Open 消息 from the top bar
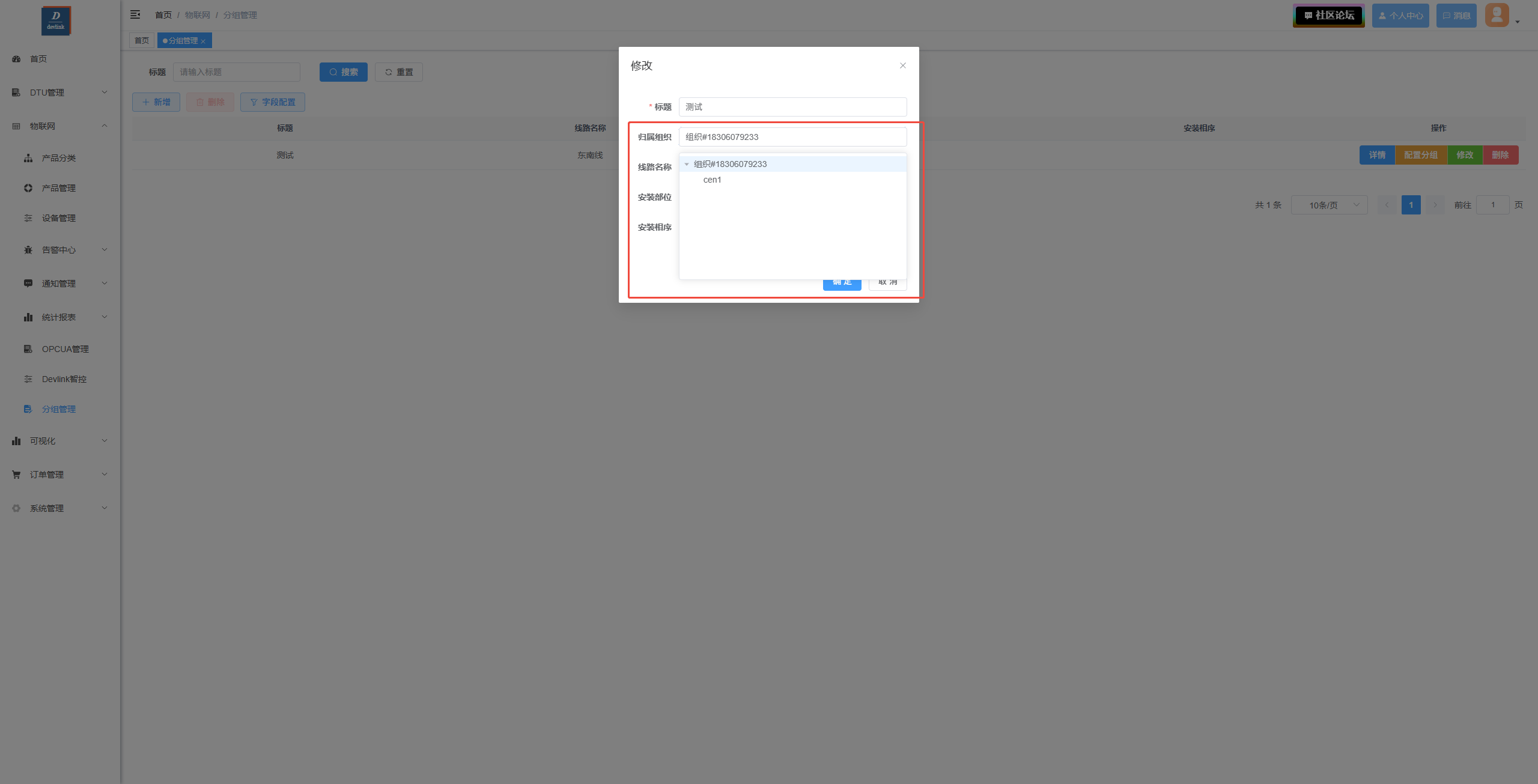The image size is (1538, 784). [x=1456, y=15]
